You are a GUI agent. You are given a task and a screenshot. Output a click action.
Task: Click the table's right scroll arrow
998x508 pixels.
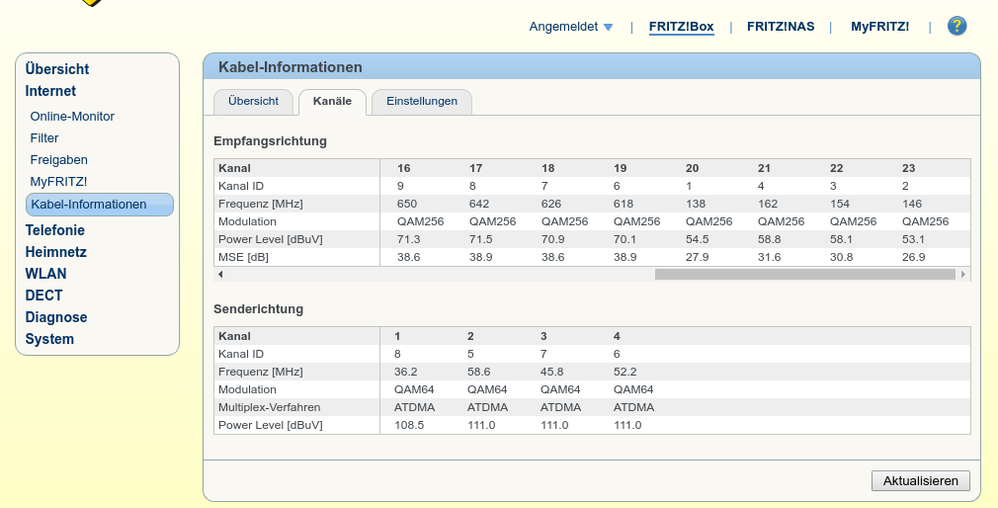coord(963,274)
